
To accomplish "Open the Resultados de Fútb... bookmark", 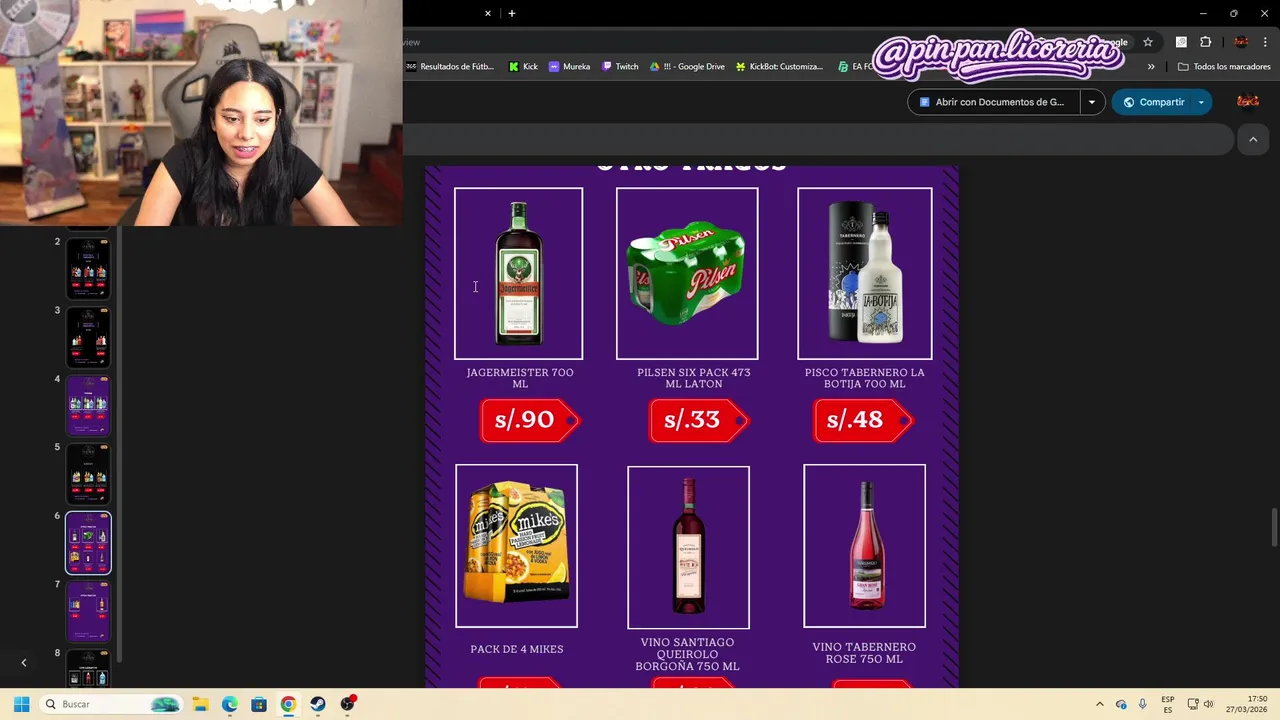I will click(450, 66).
